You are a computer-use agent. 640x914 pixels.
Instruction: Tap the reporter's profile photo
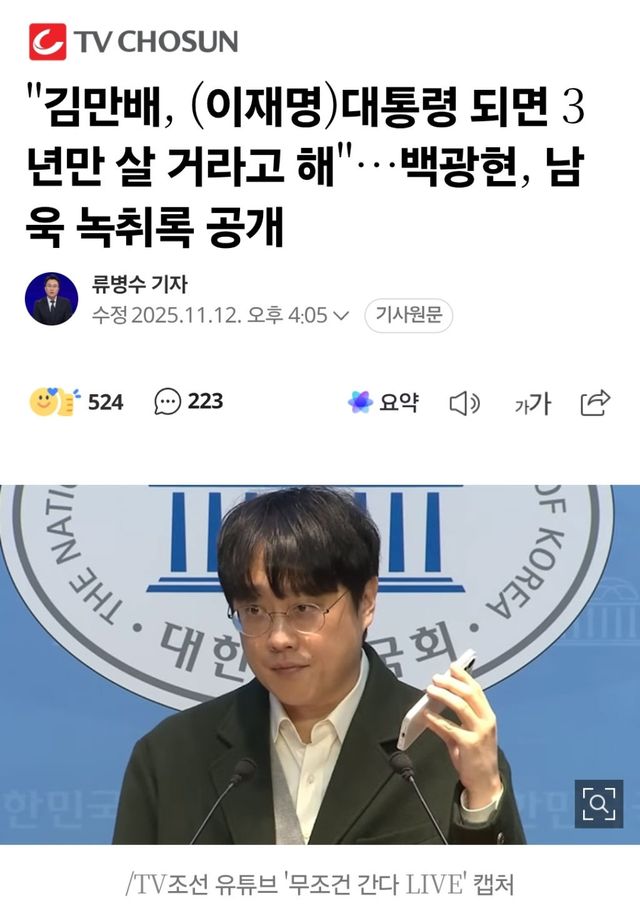pos(51,298)
